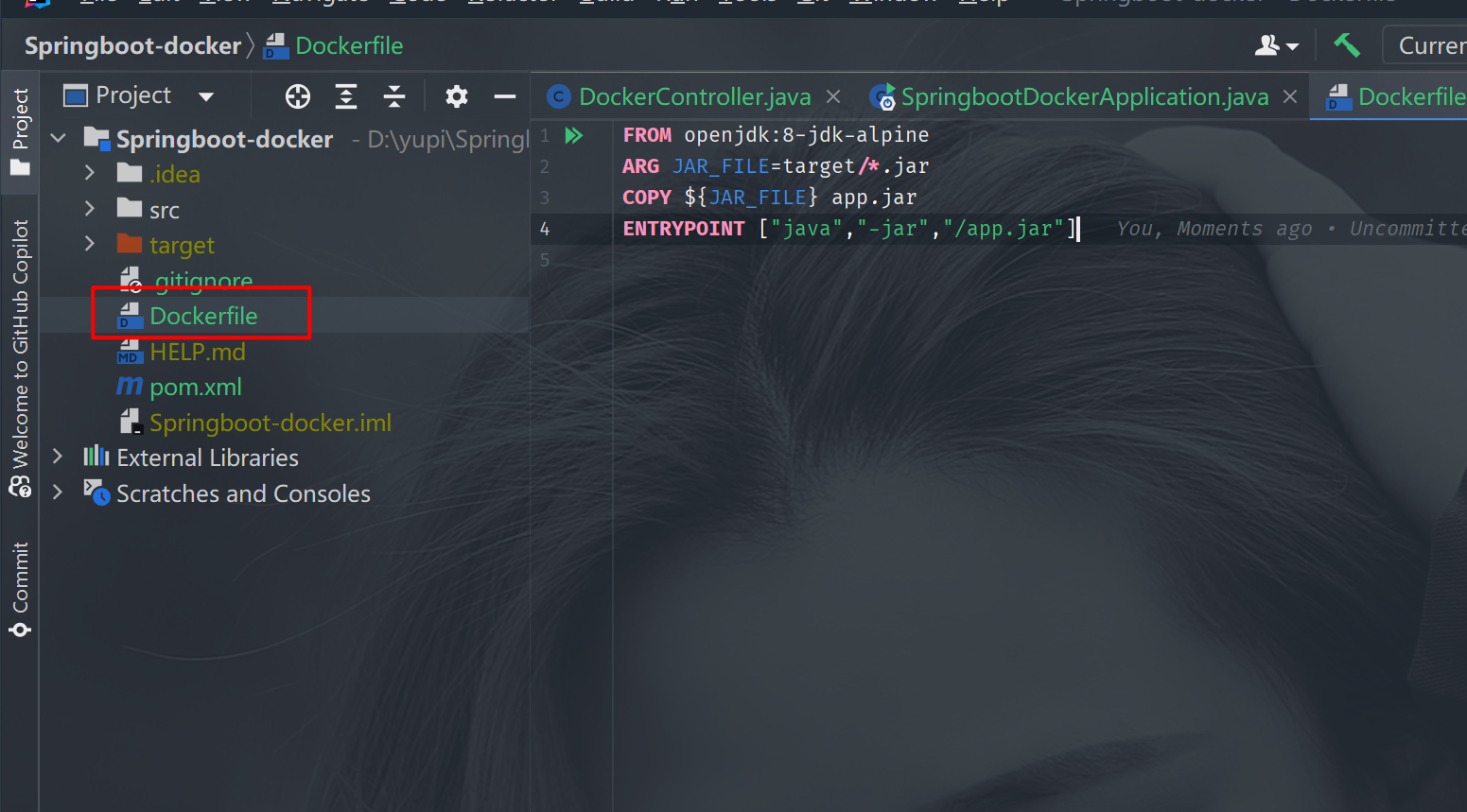Click the Expand All icon in Project panel
1467x812 pixels.
(346, 96)
